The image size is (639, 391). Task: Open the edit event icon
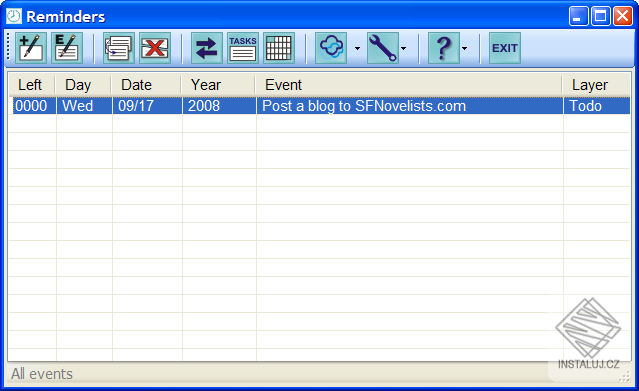(67, 48)
